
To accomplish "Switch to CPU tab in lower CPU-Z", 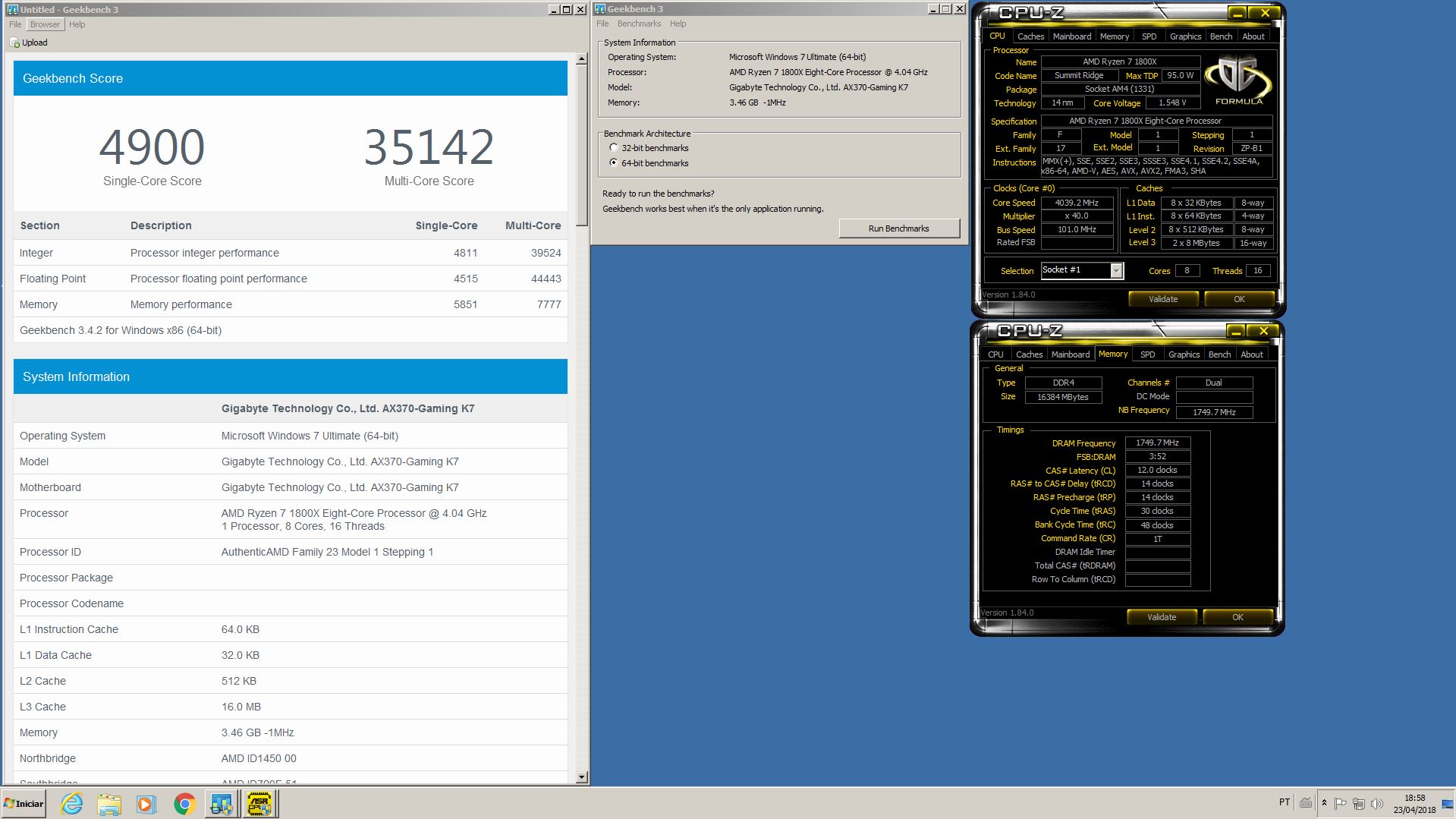I will click(995, 354).
